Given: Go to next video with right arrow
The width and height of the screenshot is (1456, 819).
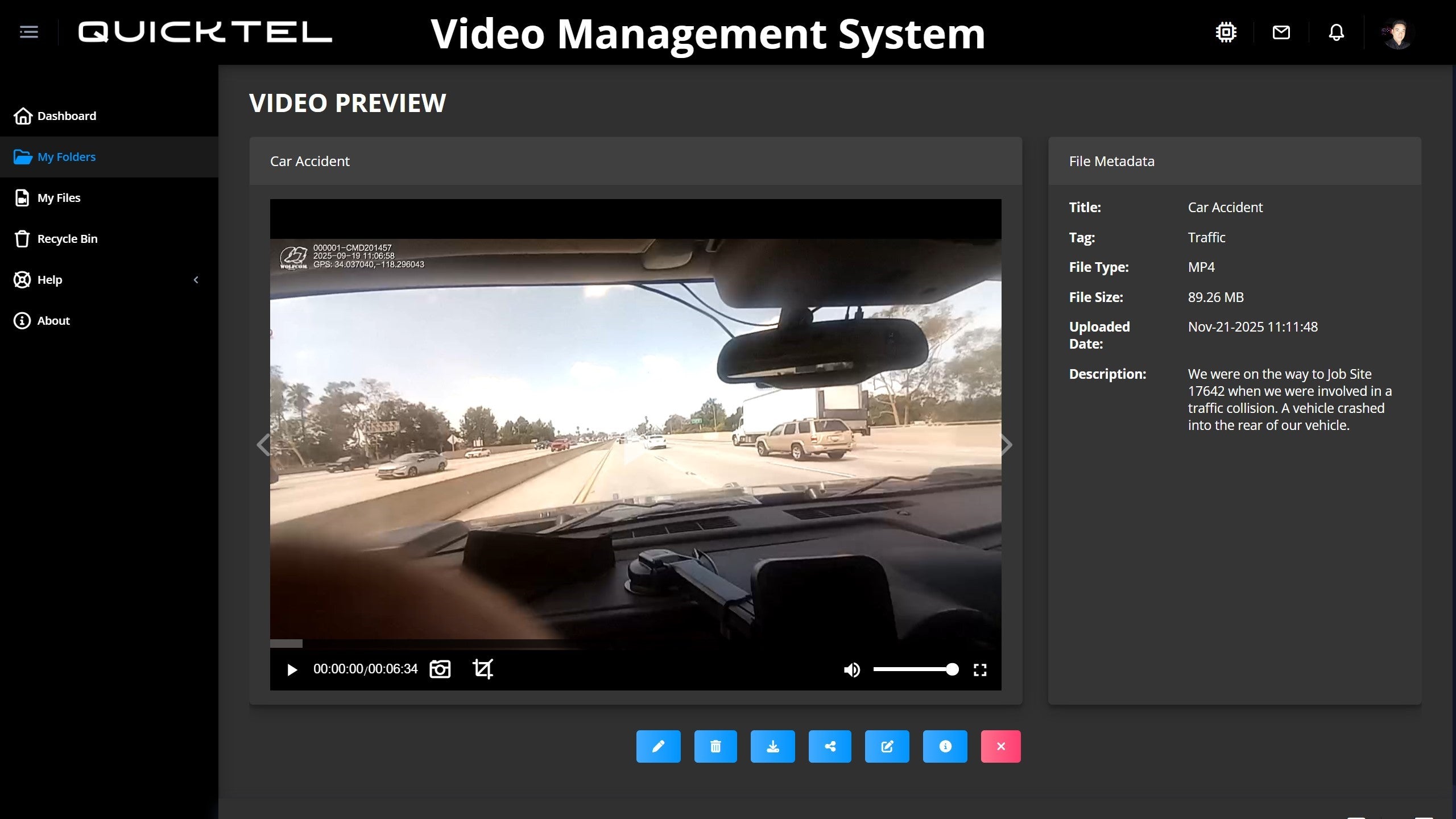Looking at the screenshot, I should 1006,445.
